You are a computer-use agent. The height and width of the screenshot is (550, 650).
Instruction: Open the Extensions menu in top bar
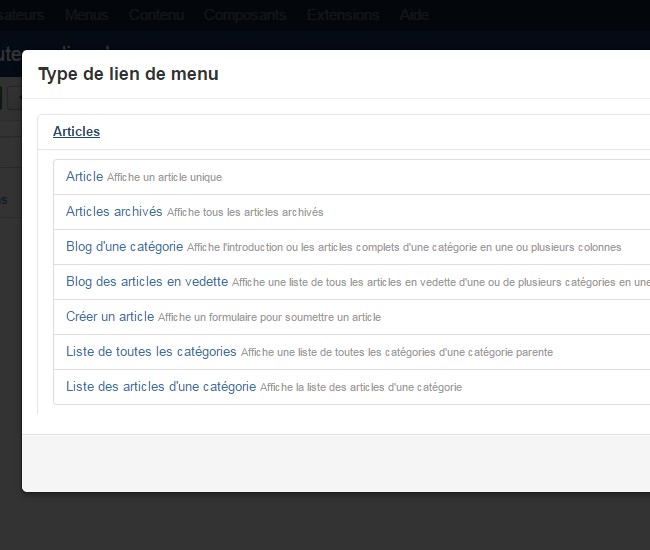[x=343, y=15]
